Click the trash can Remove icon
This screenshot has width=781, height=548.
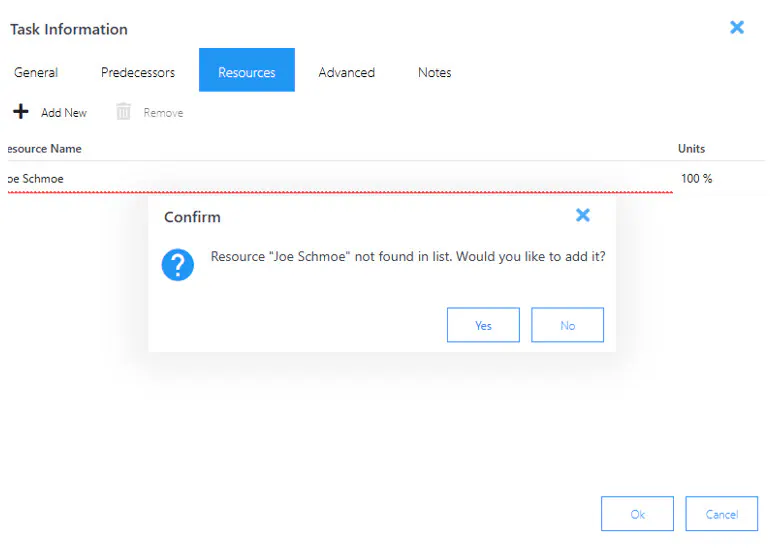124,112
